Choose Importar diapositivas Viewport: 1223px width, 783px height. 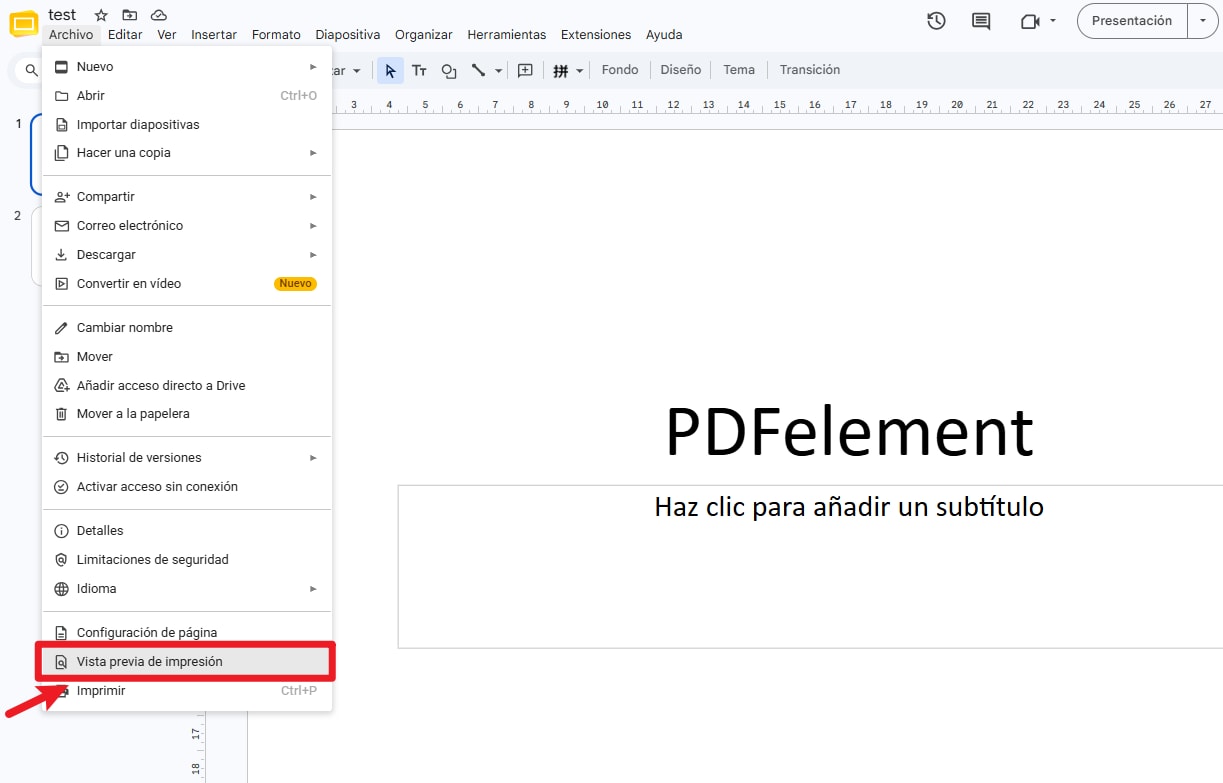[x=187, y=125]
